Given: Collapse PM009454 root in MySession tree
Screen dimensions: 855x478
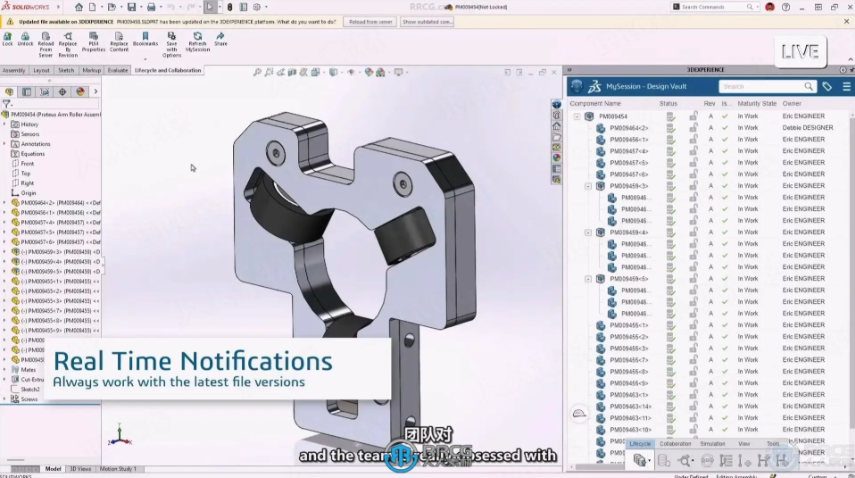Looking at the screenshot, I should (x=577, y=116).
